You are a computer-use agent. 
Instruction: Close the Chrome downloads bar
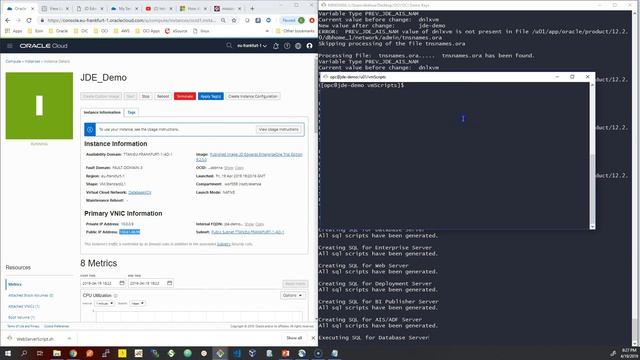[x=313, y=338]
